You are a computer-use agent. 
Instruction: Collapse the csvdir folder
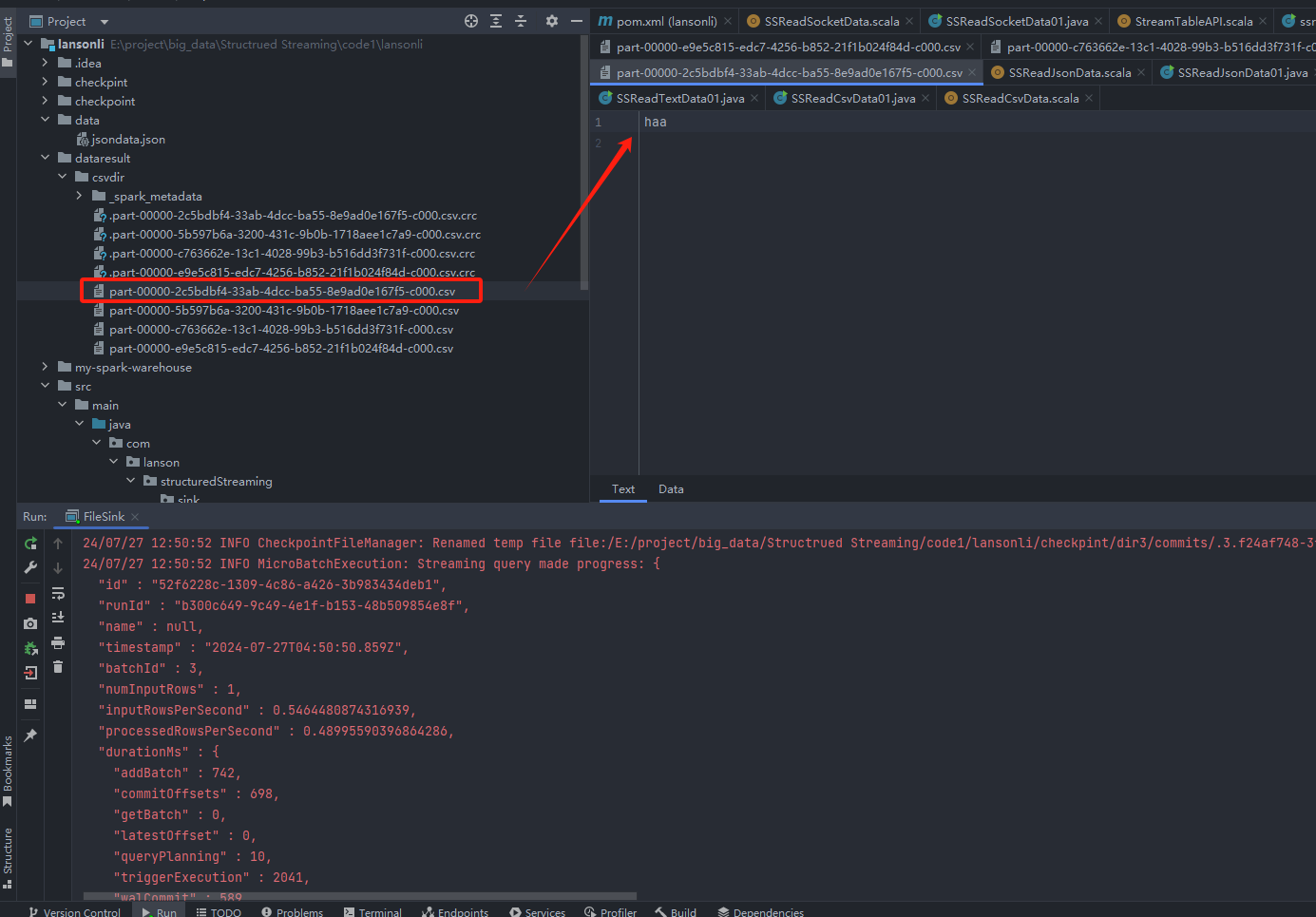[62, 177]
